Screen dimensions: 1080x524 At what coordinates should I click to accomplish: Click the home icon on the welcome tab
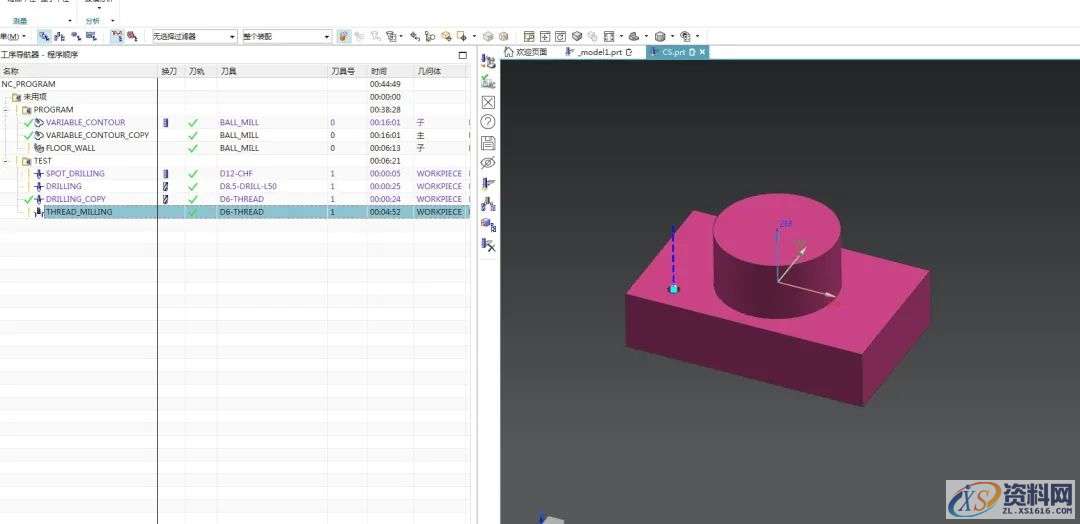point(508,52)
